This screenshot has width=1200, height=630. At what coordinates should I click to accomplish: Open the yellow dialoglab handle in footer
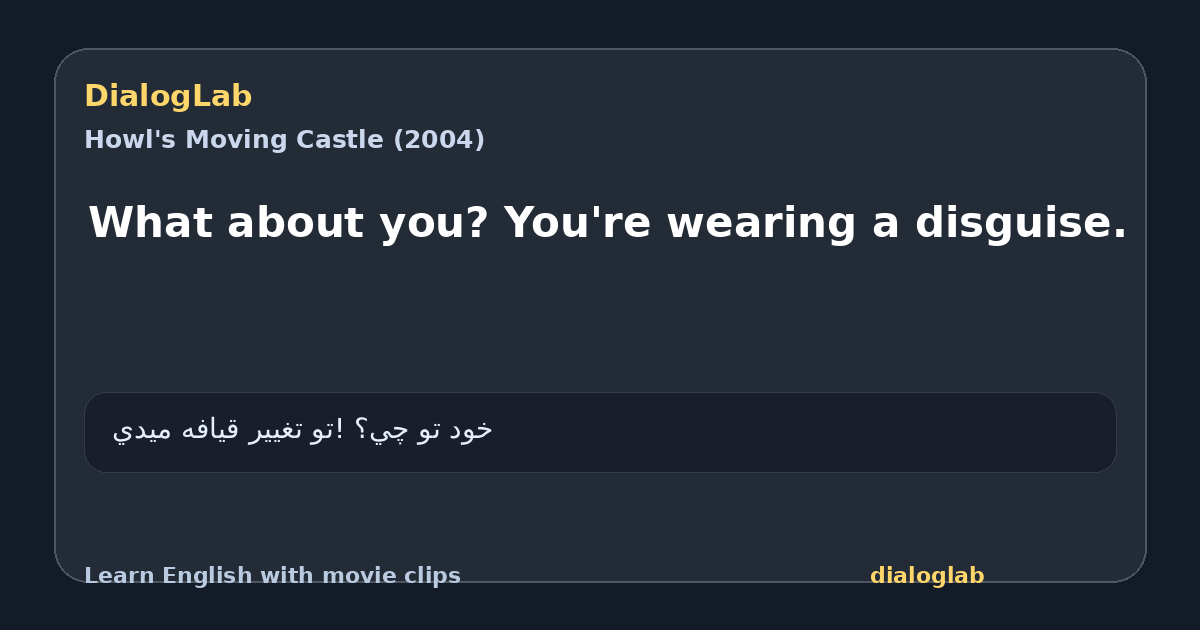pos(927,576)
